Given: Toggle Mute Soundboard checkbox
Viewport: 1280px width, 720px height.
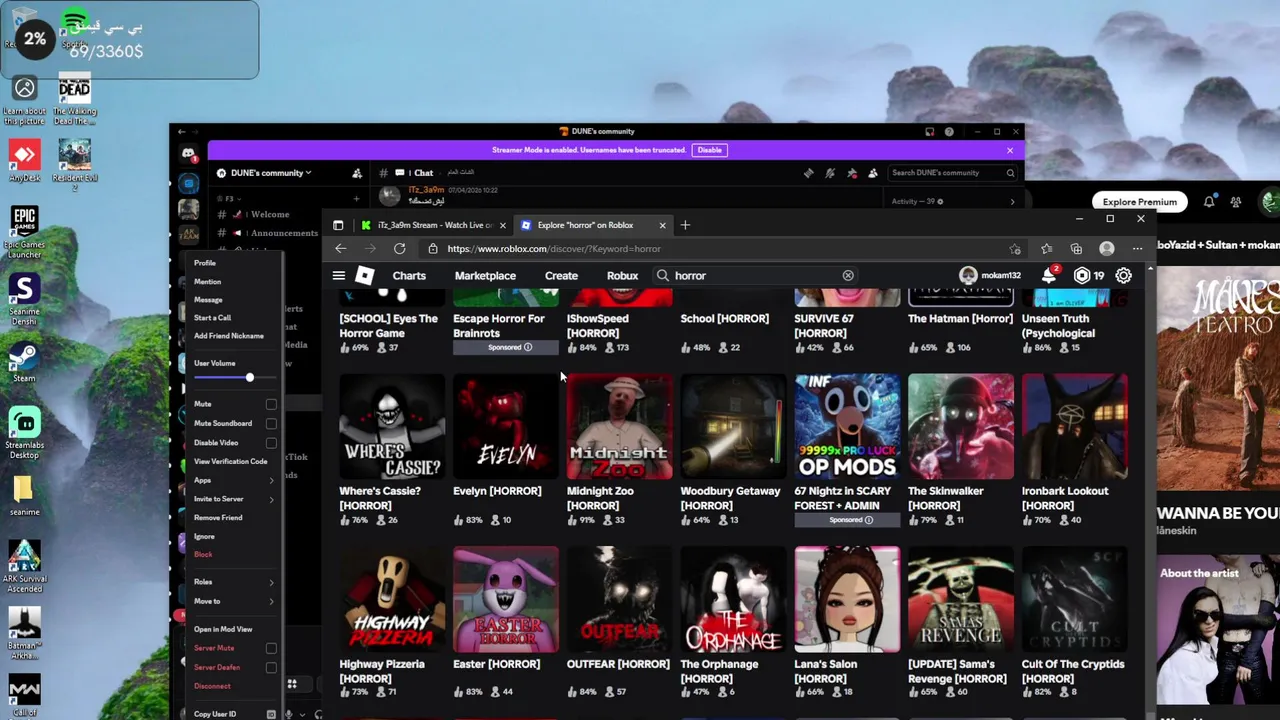Looking at the screenshot, I should click(x=271, y=423).
